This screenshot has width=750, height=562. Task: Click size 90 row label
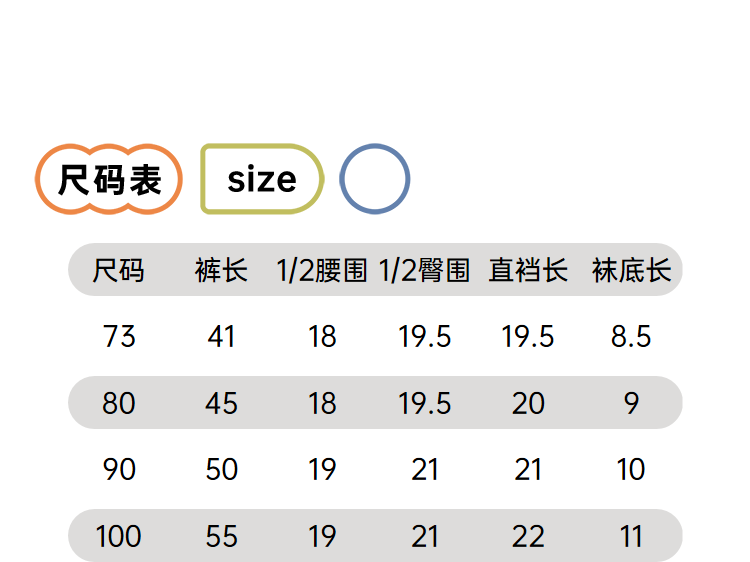(x=119, y=469)
